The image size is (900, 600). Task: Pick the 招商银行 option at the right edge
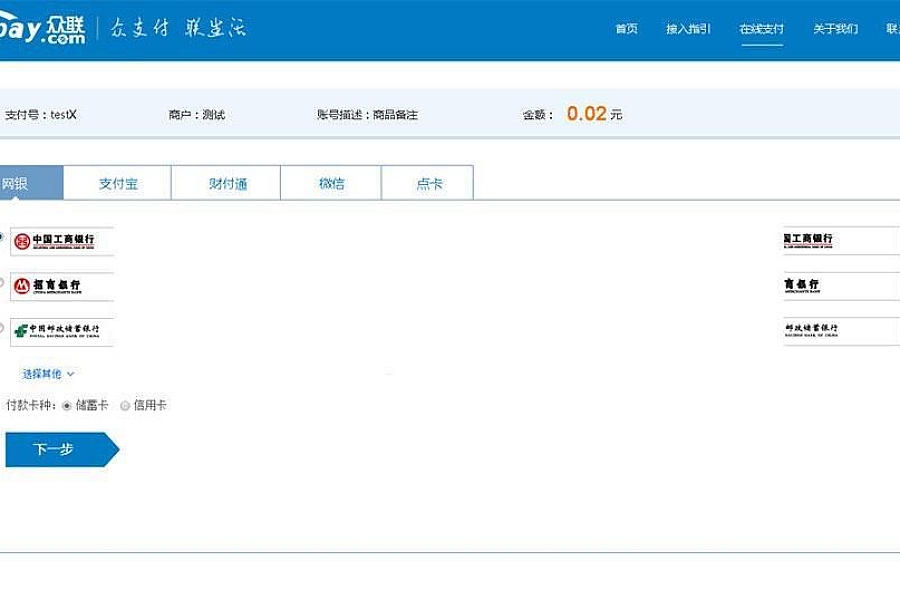click(841, 285)
